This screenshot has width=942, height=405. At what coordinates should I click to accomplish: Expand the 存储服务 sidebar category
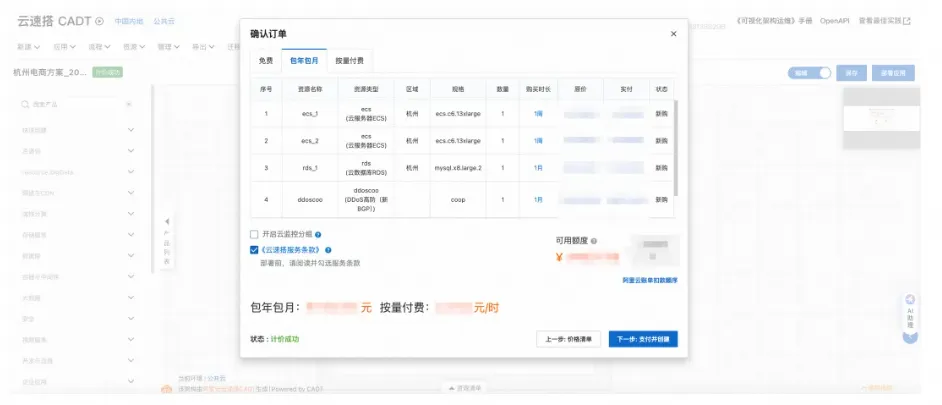(x=78, y=235)
